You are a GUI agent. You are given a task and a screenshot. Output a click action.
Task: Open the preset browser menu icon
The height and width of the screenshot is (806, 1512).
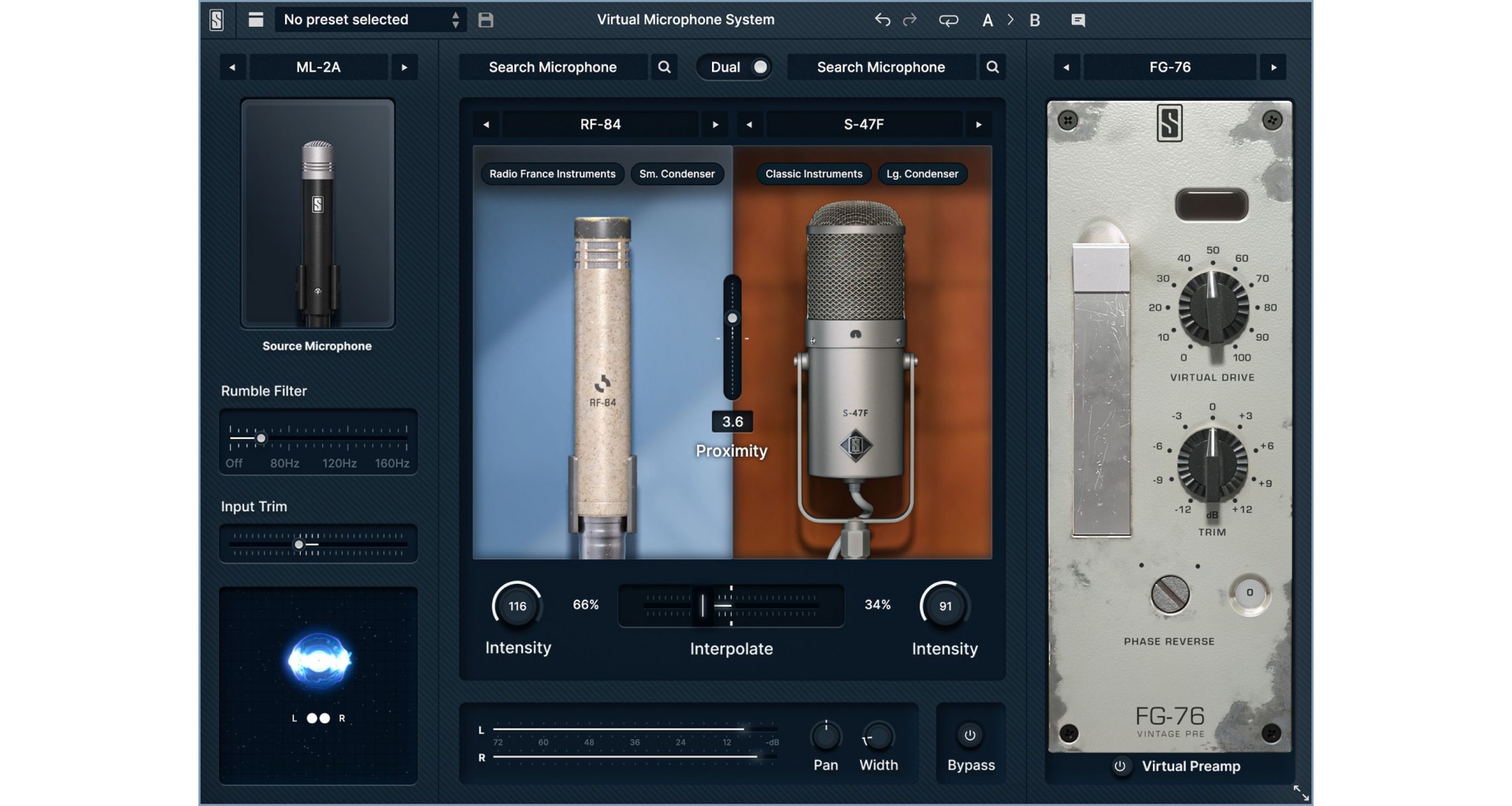pyautogui.click(x=255, y=20)
